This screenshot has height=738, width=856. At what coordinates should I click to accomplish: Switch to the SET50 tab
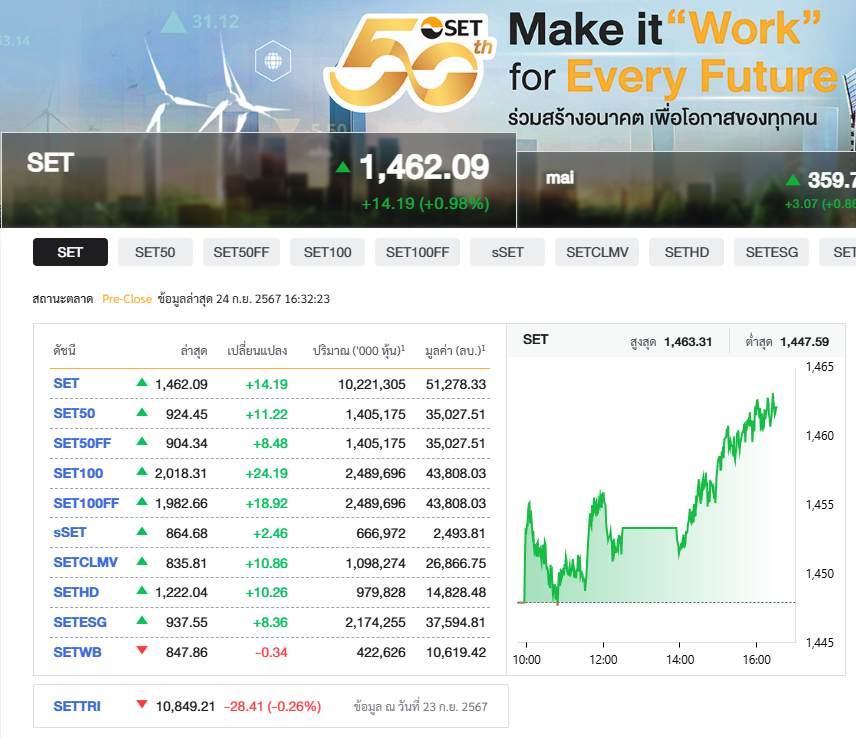[155, 252]
